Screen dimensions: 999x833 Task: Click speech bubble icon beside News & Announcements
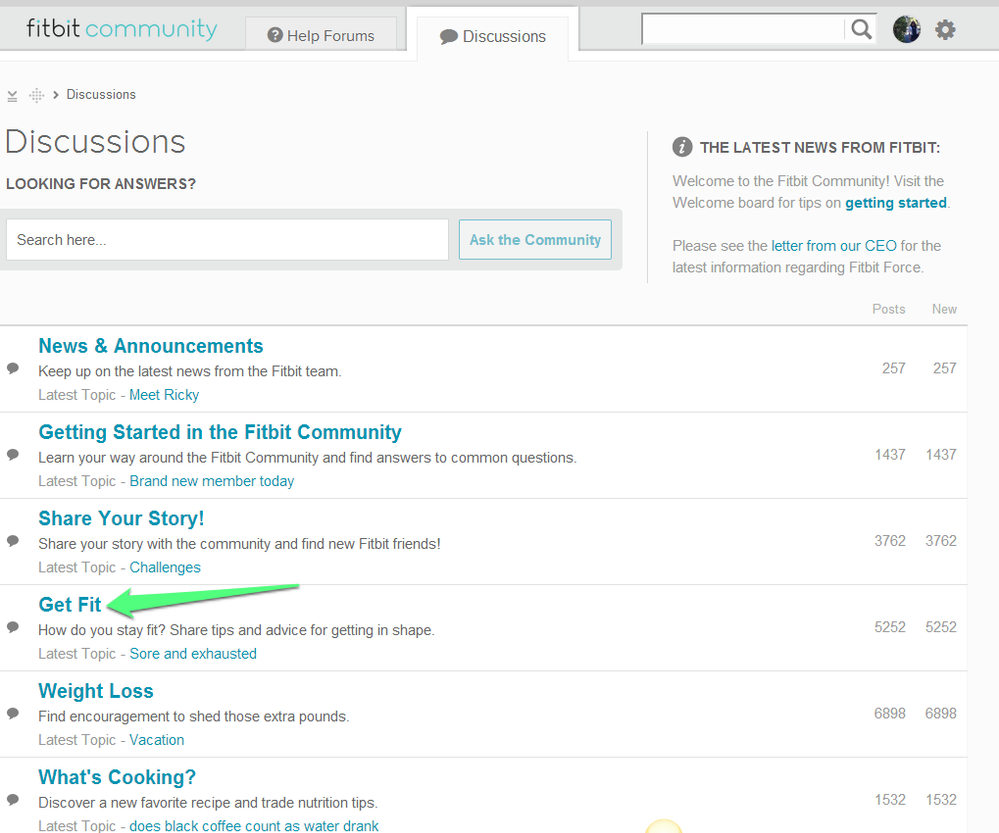[x=13, y=368]
